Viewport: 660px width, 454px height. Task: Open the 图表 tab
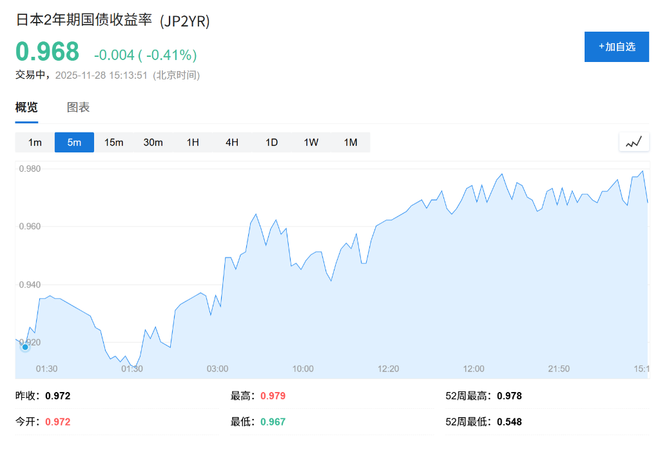coord(78,107)
